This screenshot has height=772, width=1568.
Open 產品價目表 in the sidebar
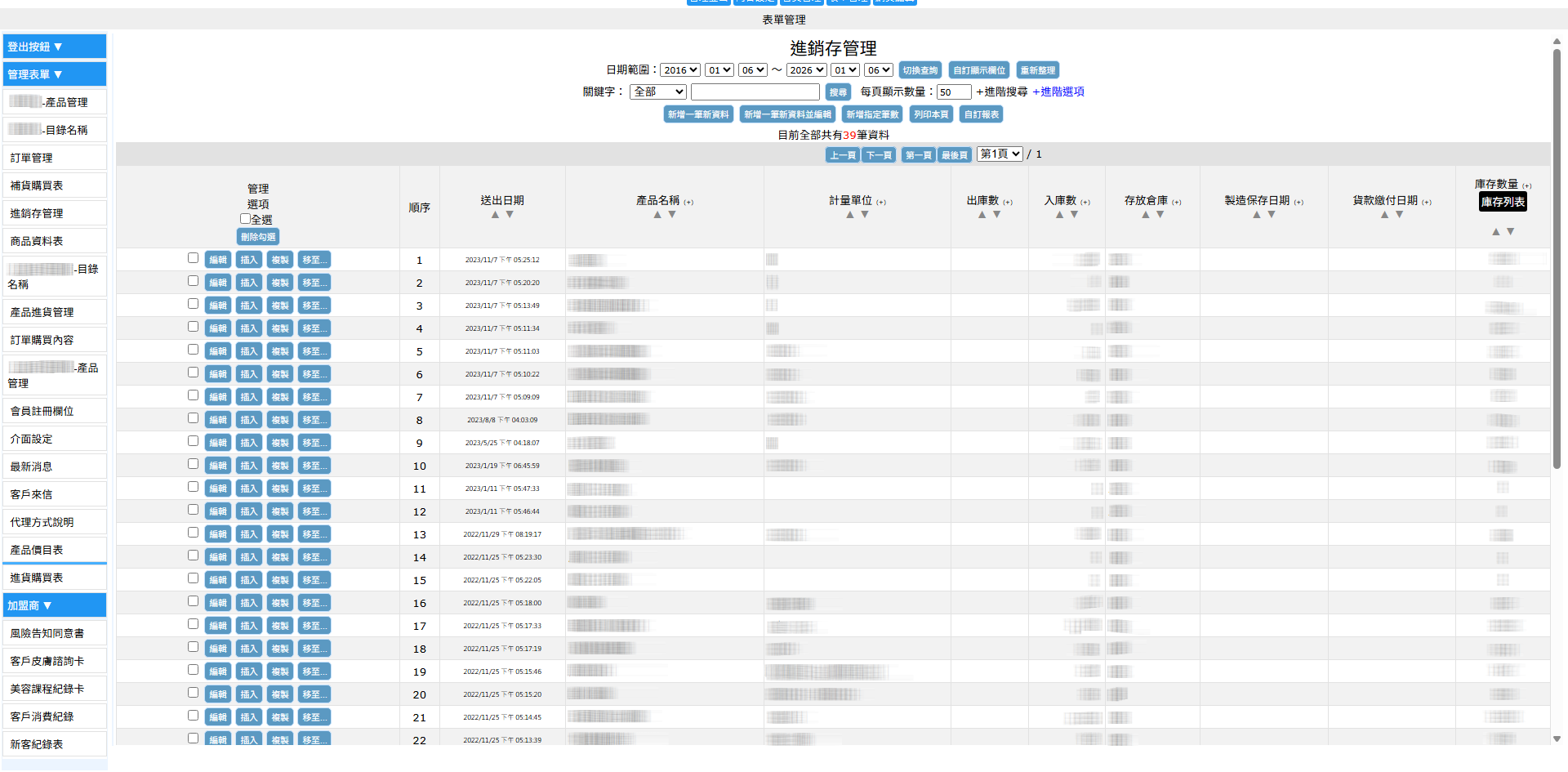[x=55, y=550]
